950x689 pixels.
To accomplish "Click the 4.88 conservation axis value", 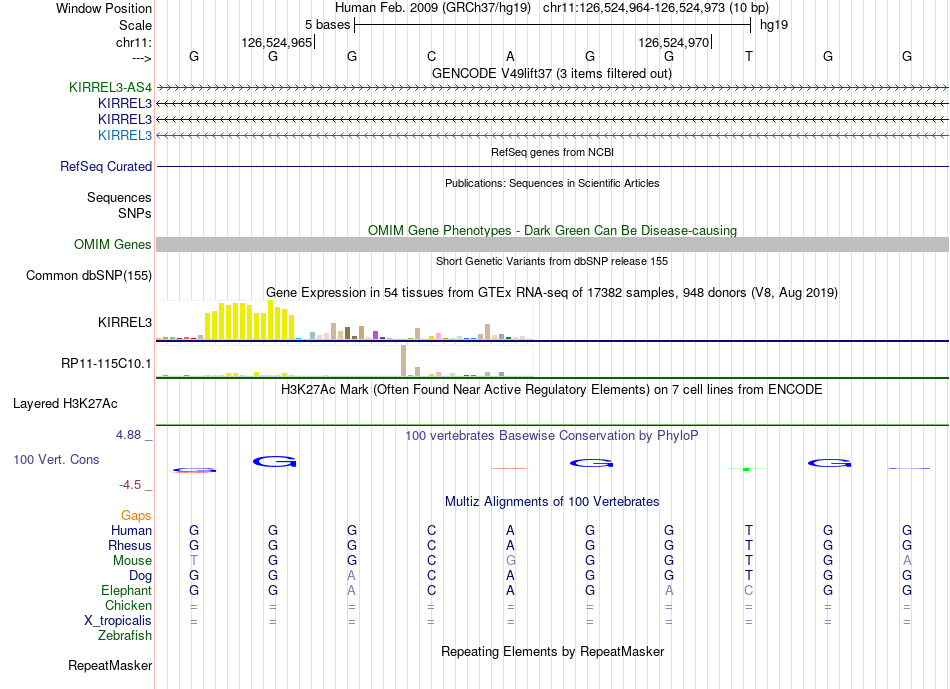I will pos(128,435).
